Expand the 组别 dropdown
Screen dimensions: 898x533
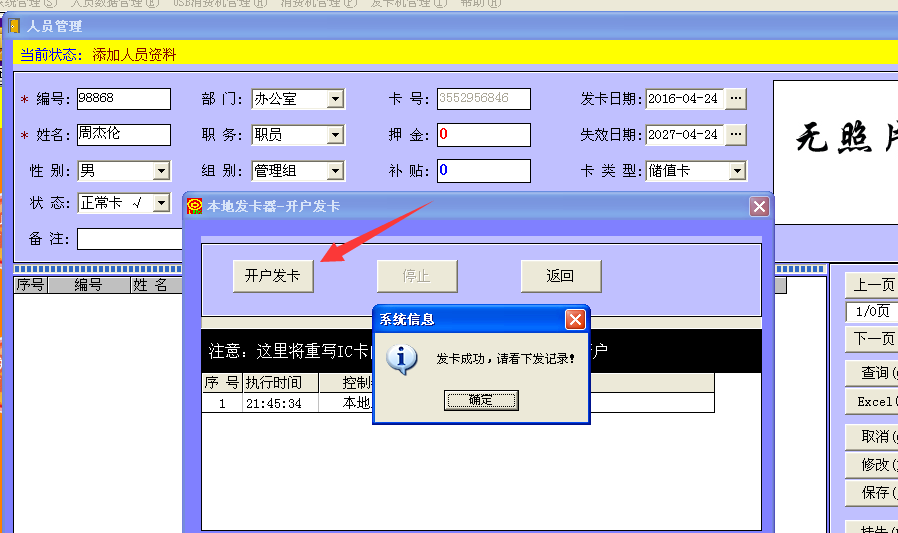335,171
